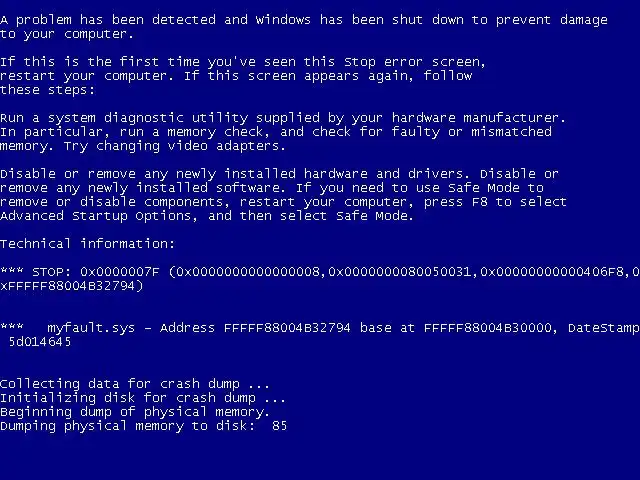640x480 pixels.
Task: Click the 'these steps:' text
Action: [47, 90]
